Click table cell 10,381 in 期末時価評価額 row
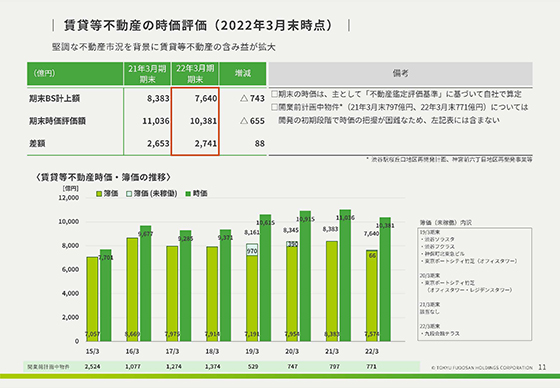This screenshot has width=560, height=388. 203,121
